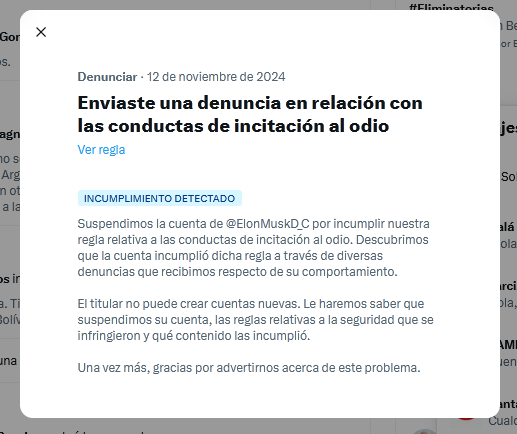Click the dimmed Gor name at top left

click(10, 37)
